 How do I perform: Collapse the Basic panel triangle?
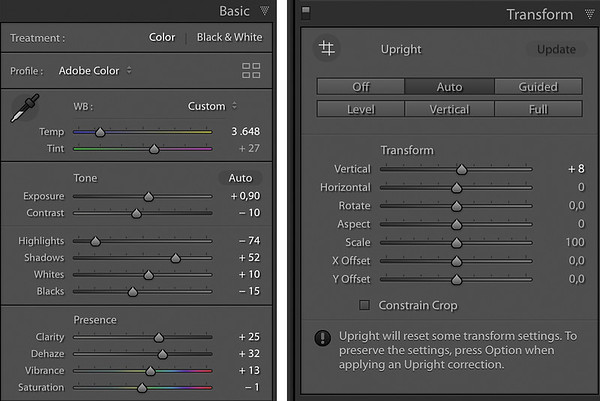264,11
